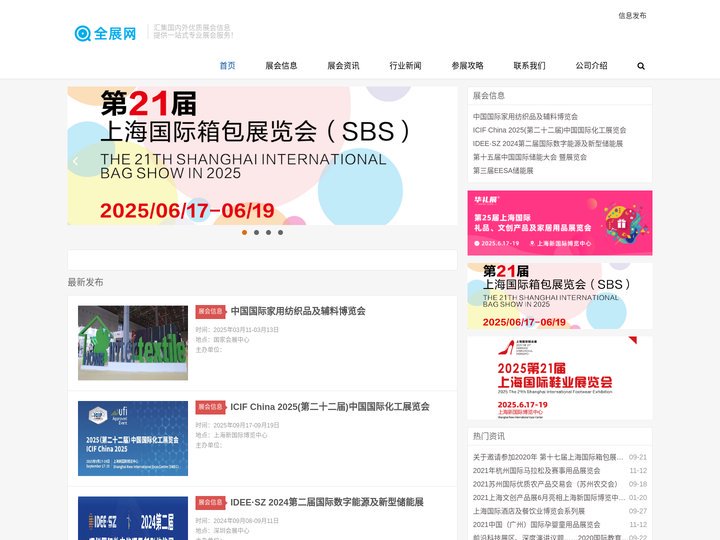Open news 关于邀请参加2020年第十七届上海国际箱包展
The width and height of the screenshot is (720, 540).
(548, 457)
